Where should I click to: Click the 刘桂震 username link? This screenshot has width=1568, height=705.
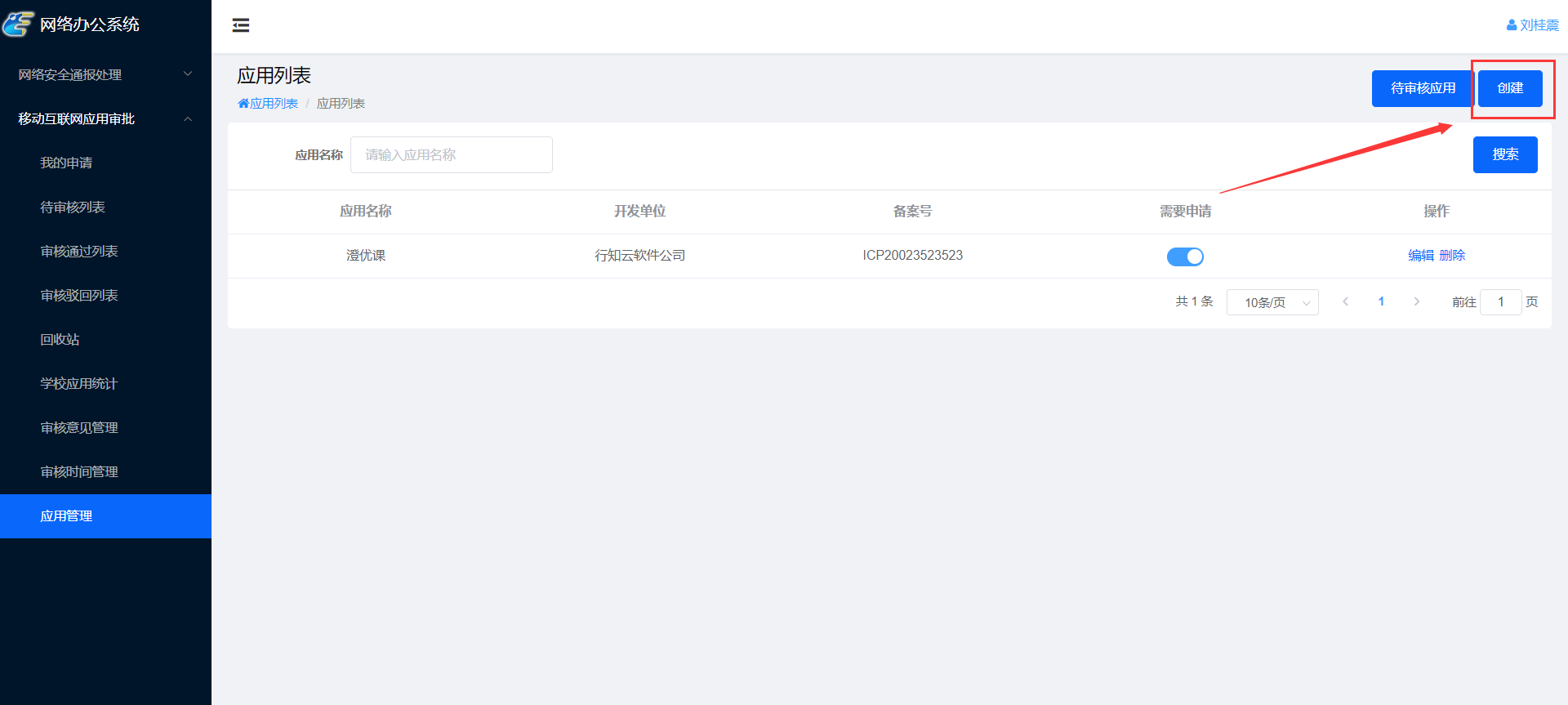click(x=1539, y=25)
